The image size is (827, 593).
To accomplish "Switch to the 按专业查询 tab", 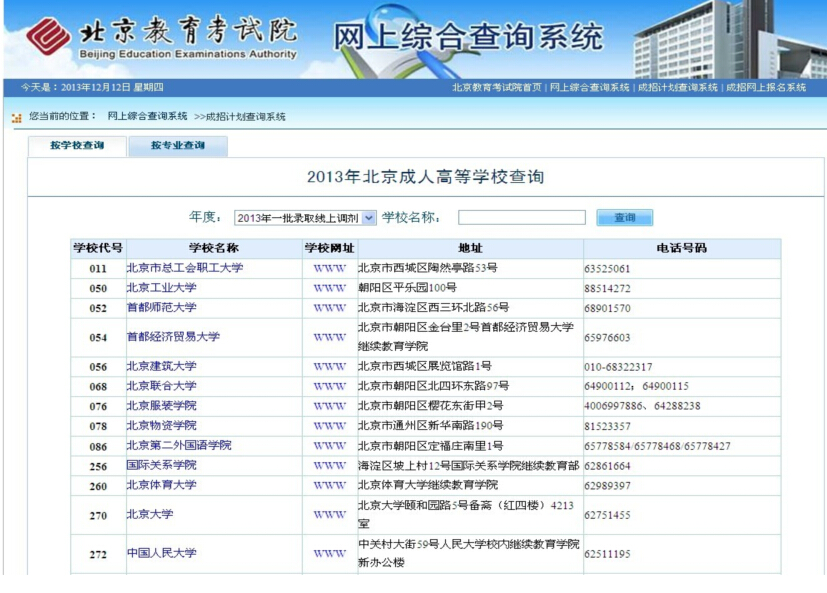I will (178, 146).
